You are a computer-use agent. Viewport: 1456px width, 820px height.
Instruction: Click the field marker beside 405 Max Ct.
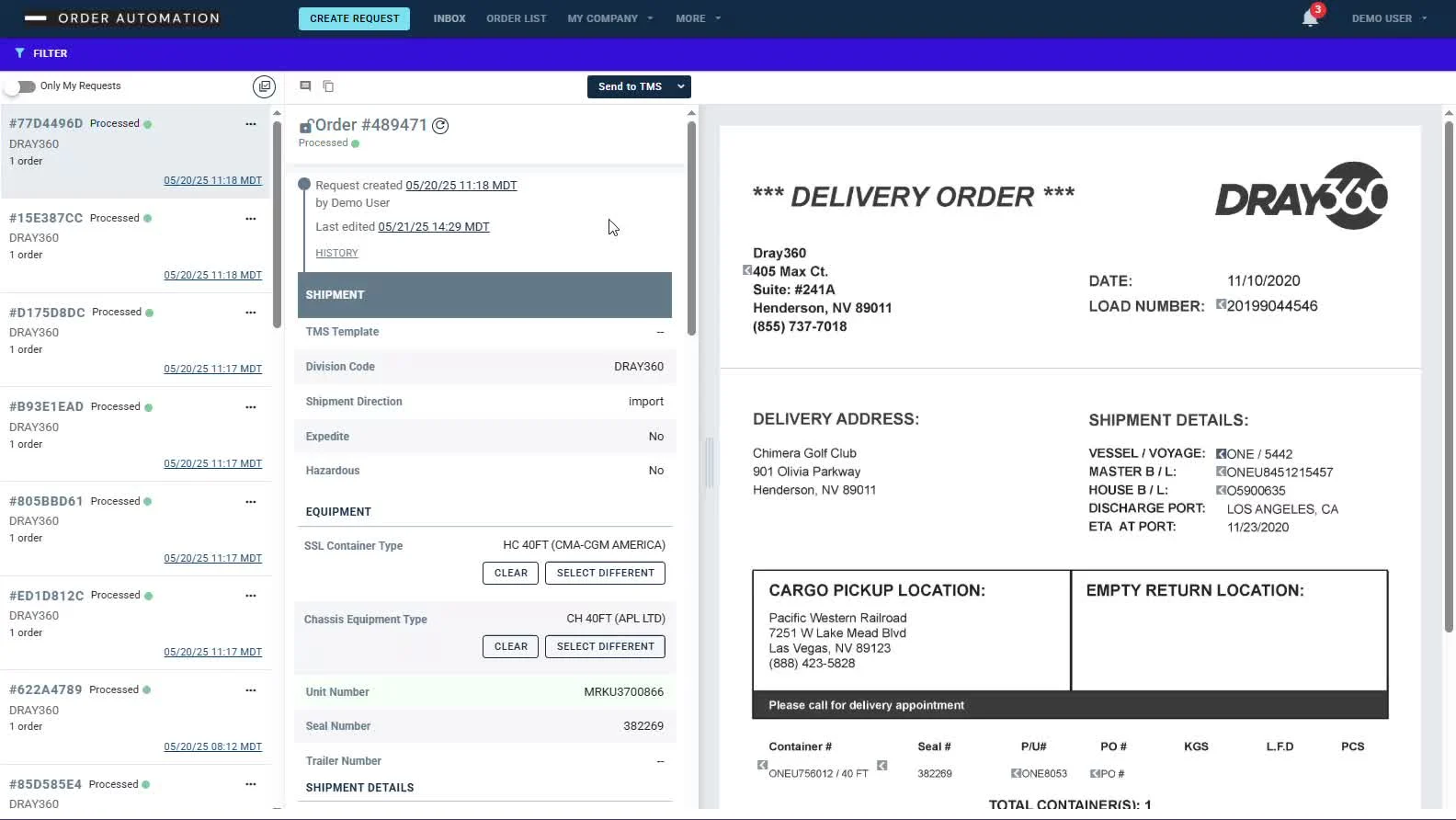tap(747, 270)
